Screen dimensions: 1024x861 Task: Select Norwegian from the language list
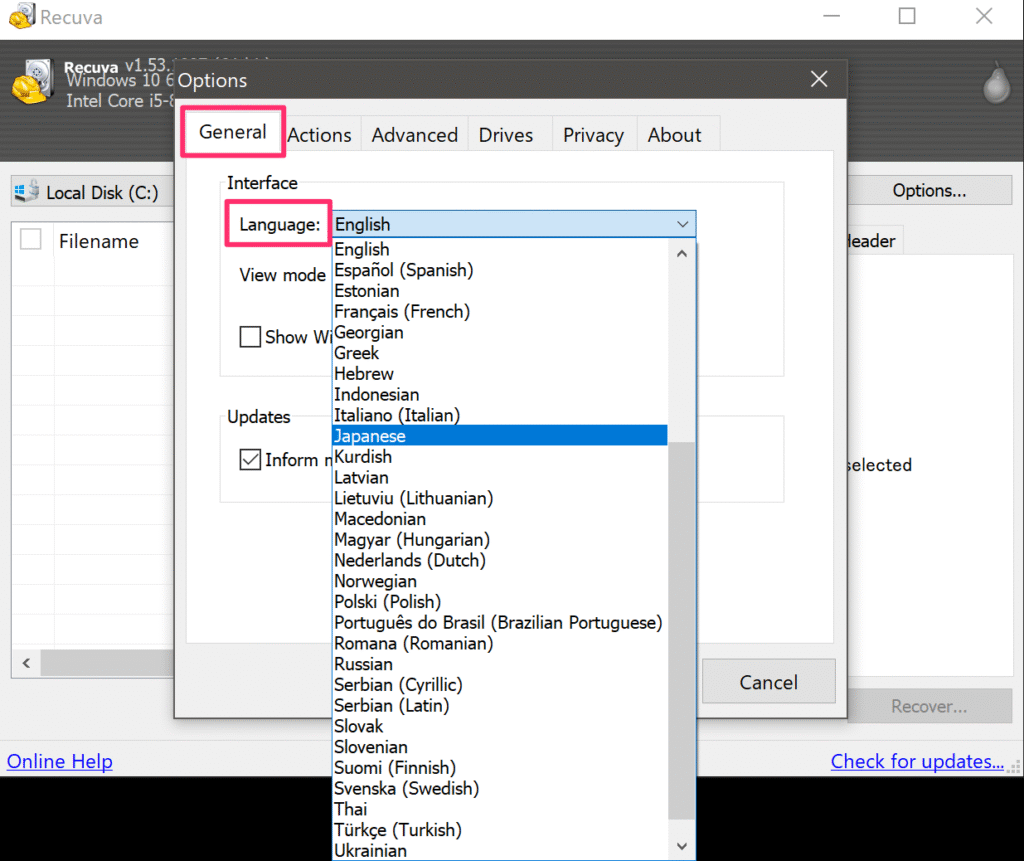pyautogui.click(x=500, y=581)
